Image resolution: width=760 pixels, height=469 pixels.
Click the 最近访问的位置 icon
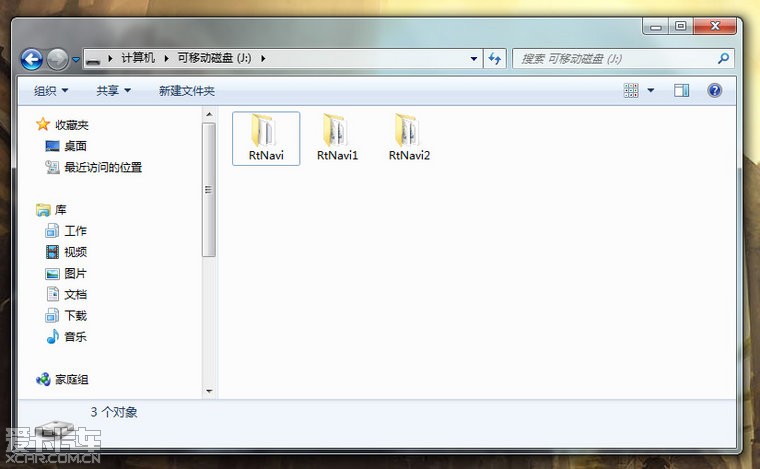click(52, 167)
